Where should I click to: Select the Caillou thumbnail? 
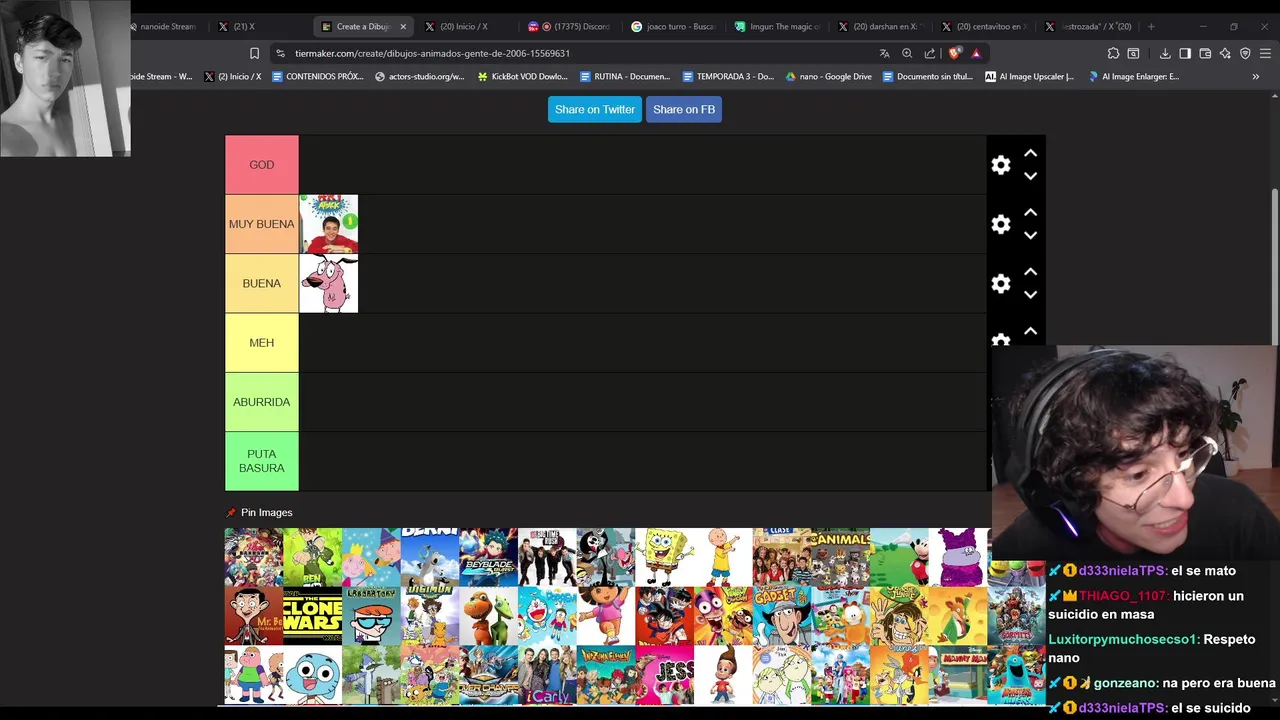724,557
